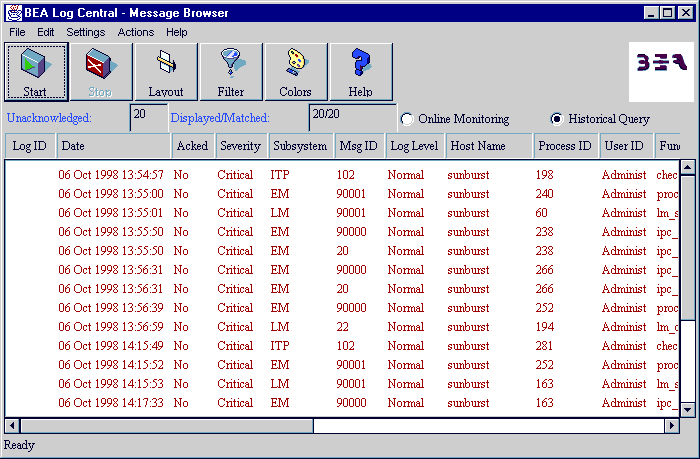Click the horizontal scrollbar left arrow
This screenshot has height=459, width=700.
tap(12, 426)
